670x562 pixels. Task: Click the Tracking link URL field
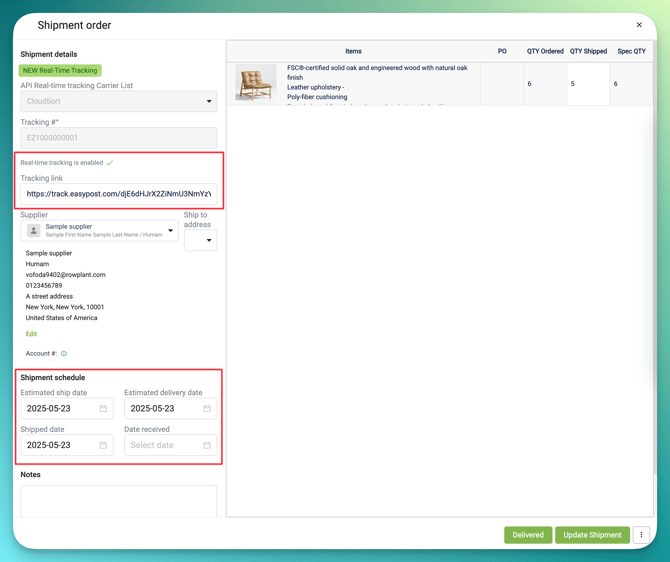click(x=118, y=194)
